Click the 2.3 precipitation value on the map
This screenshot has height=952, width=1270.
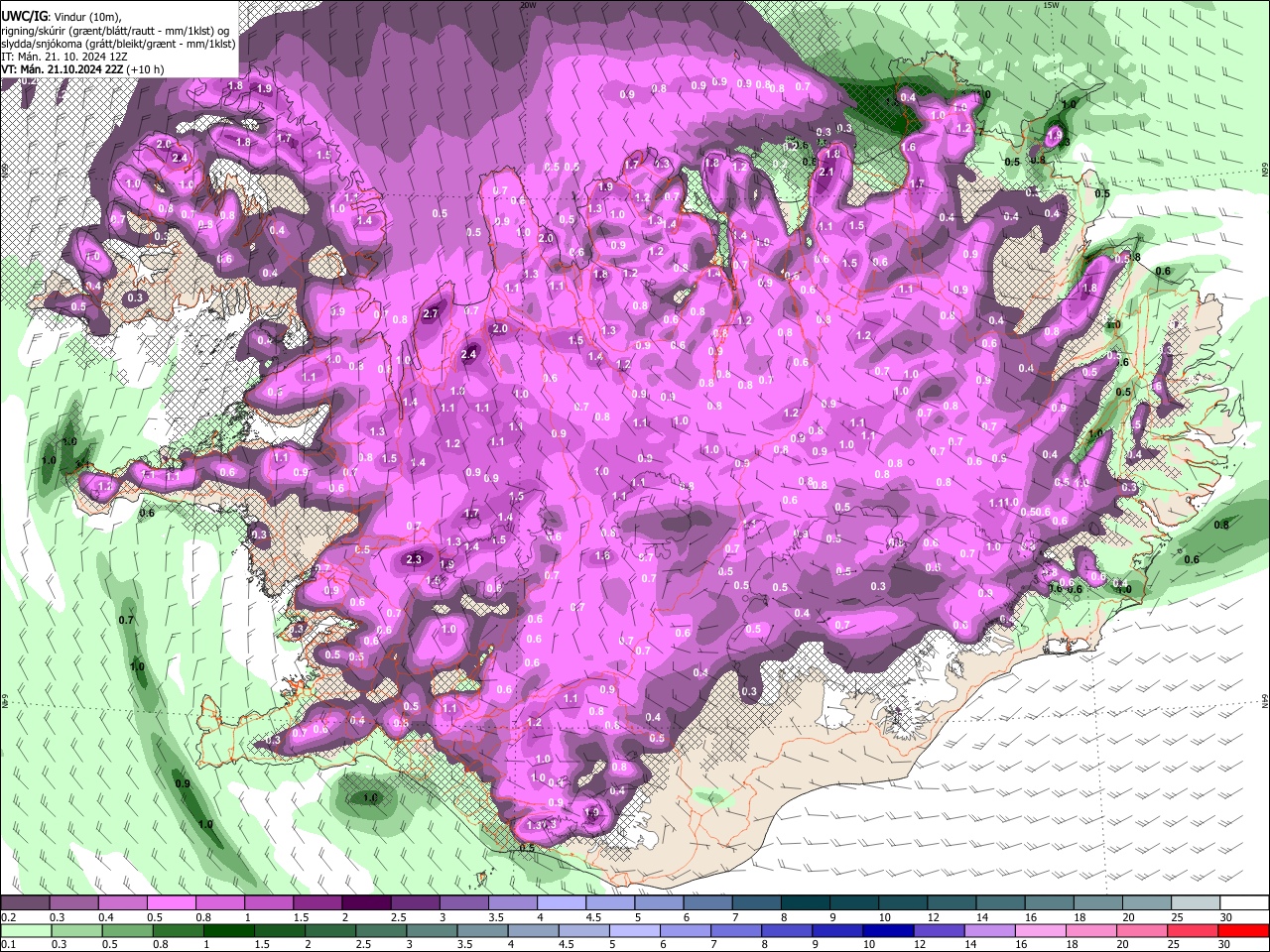coord(414,559)
